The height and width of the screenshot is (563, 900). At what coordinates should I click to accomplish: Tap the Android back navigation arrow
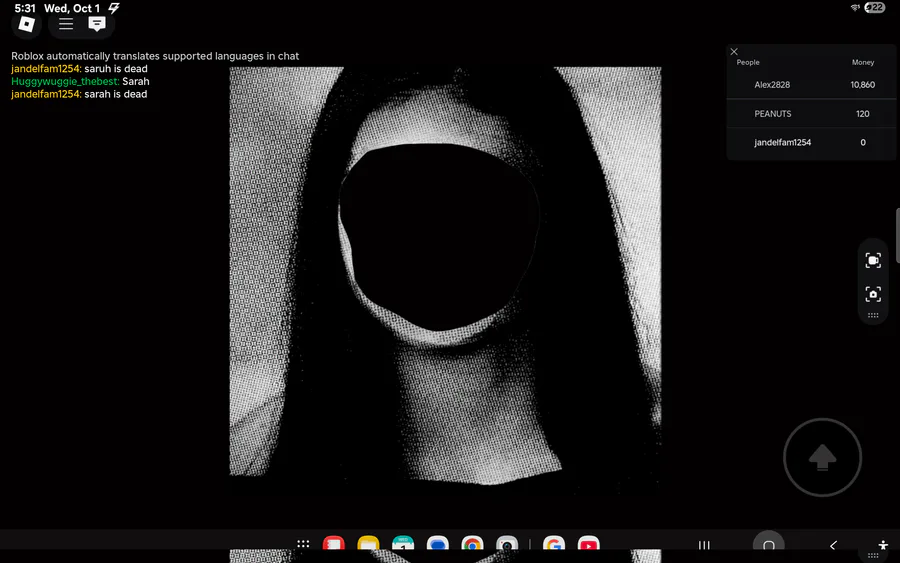pyautogui.click(x=833, y=545)
